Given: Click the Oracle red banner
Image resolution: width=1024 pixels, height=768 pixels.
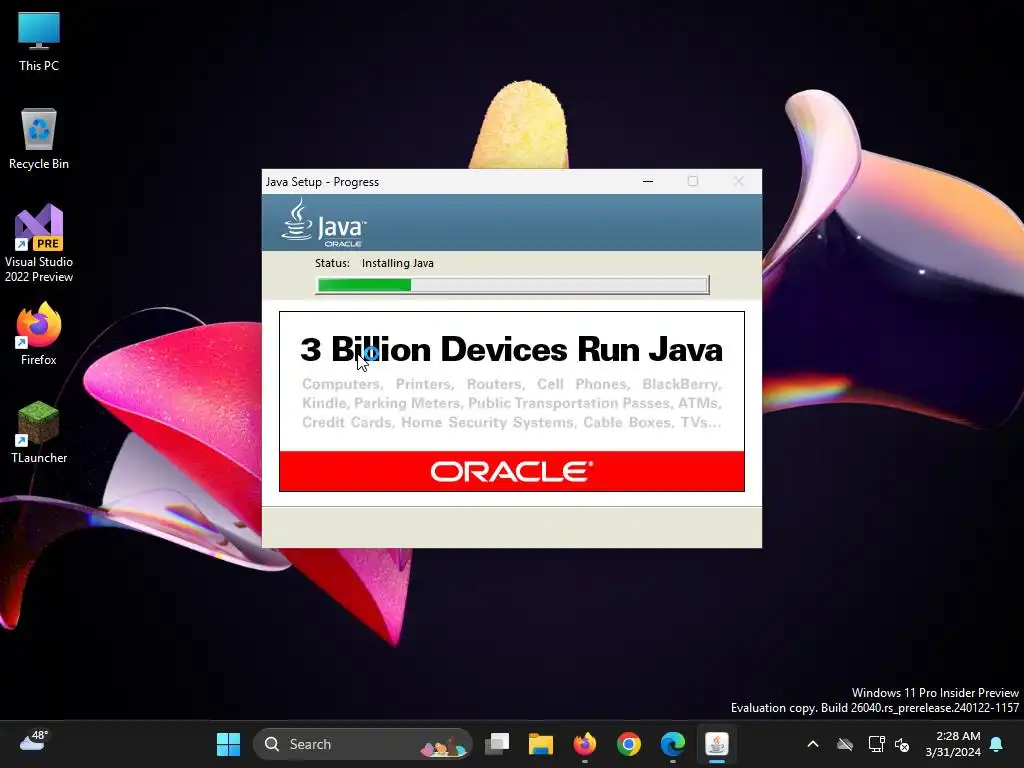Looking at the screenshot, I should (x=511, y=471).
